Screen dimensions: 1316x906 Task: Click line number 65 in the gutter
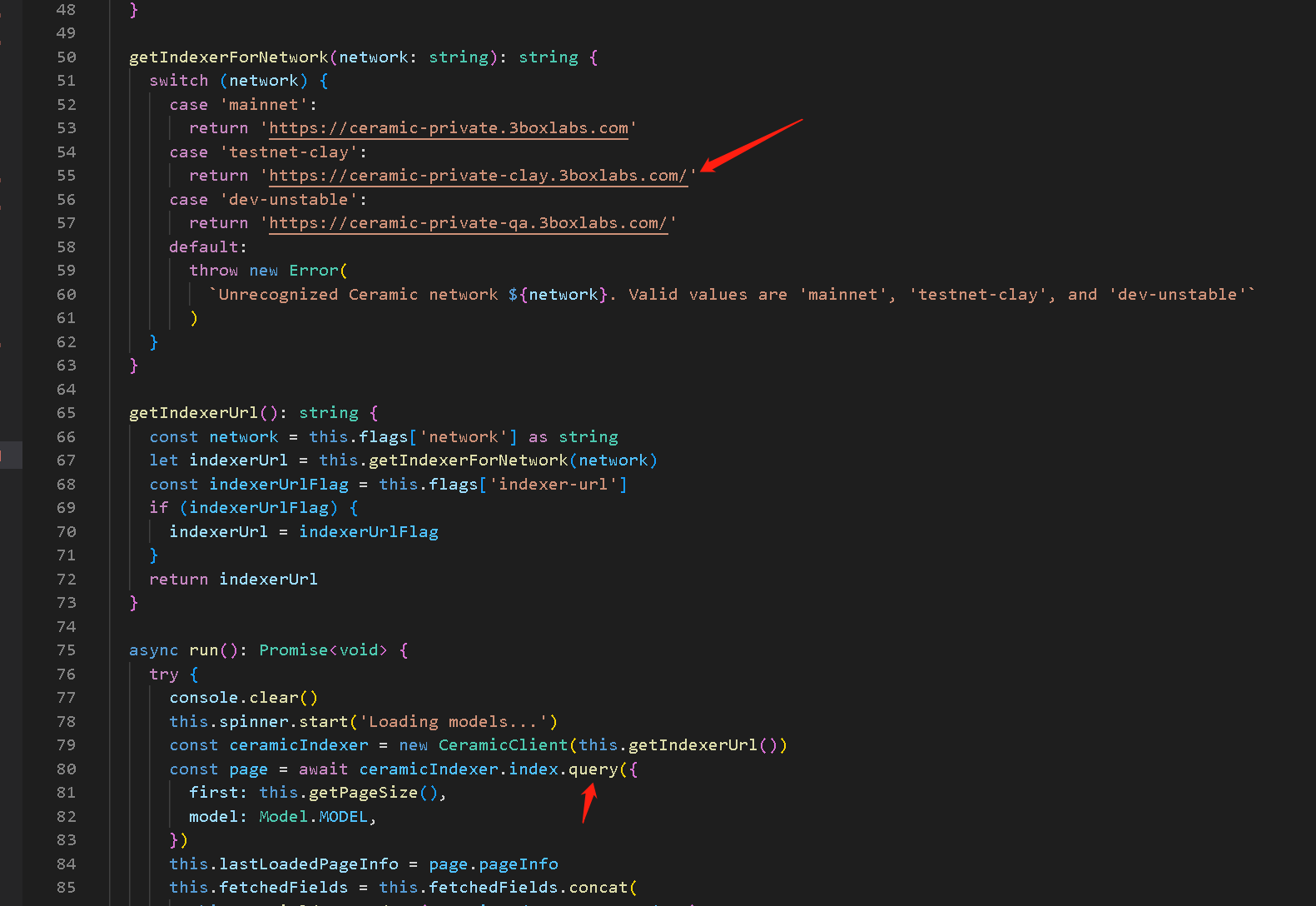tap(66, 413)
